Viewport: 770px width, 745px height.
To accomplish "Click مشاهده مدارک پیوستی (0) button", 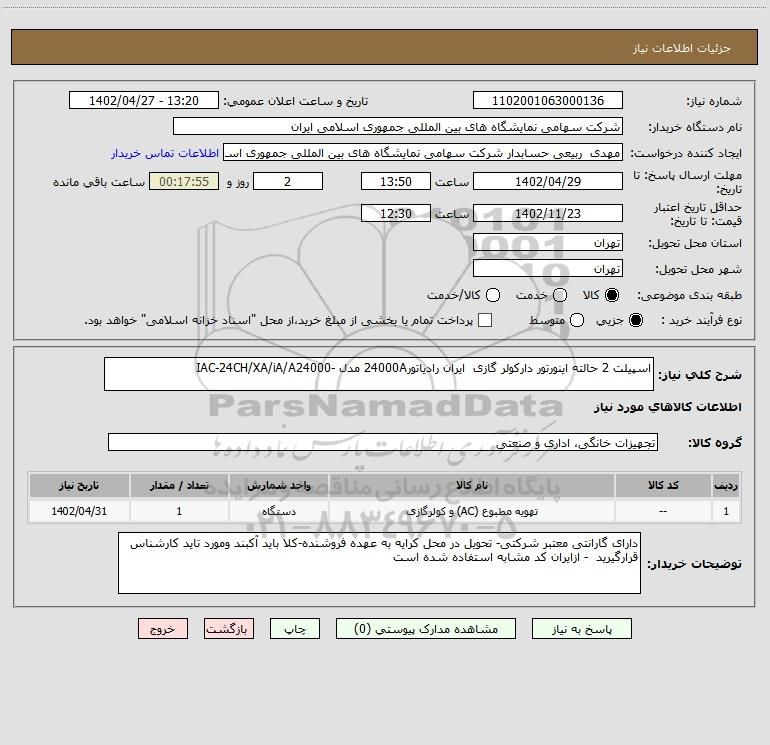I will [426, 629].
